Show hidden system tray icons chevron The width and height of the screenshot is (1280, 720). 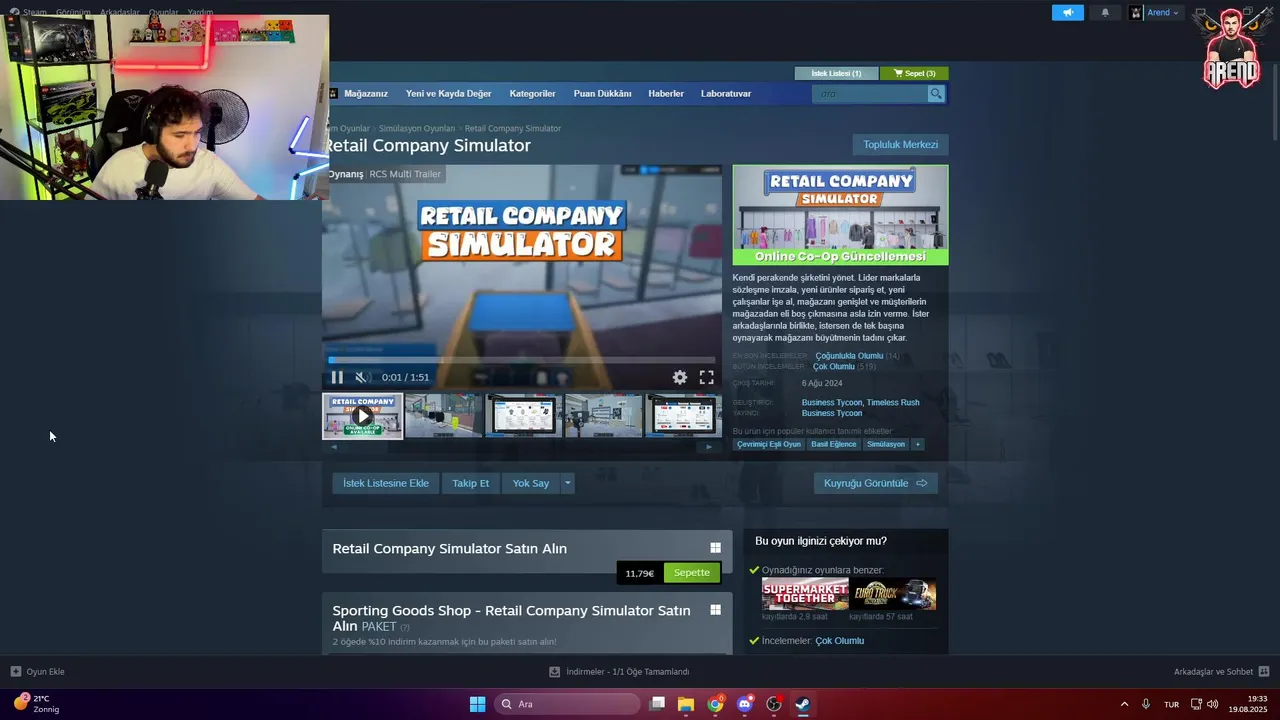(1124, 704)
